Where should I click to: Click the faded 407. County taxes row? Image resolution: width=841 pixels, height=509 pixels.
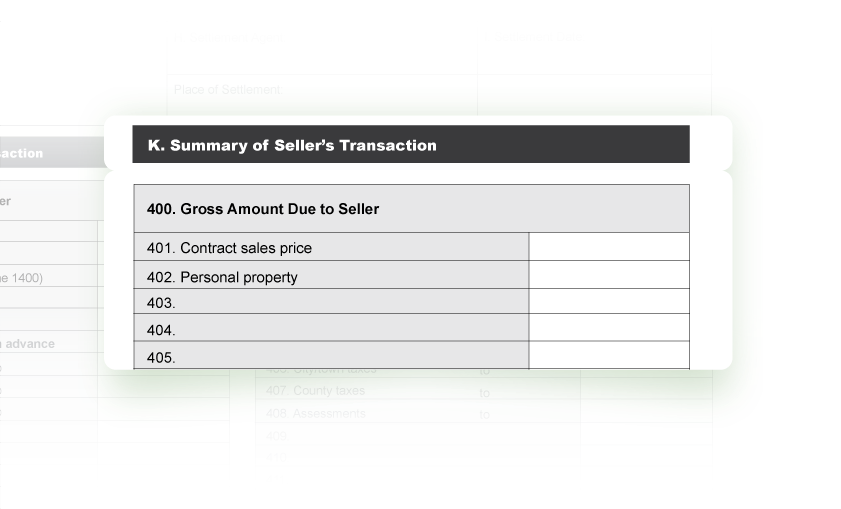tap(484, 391)
